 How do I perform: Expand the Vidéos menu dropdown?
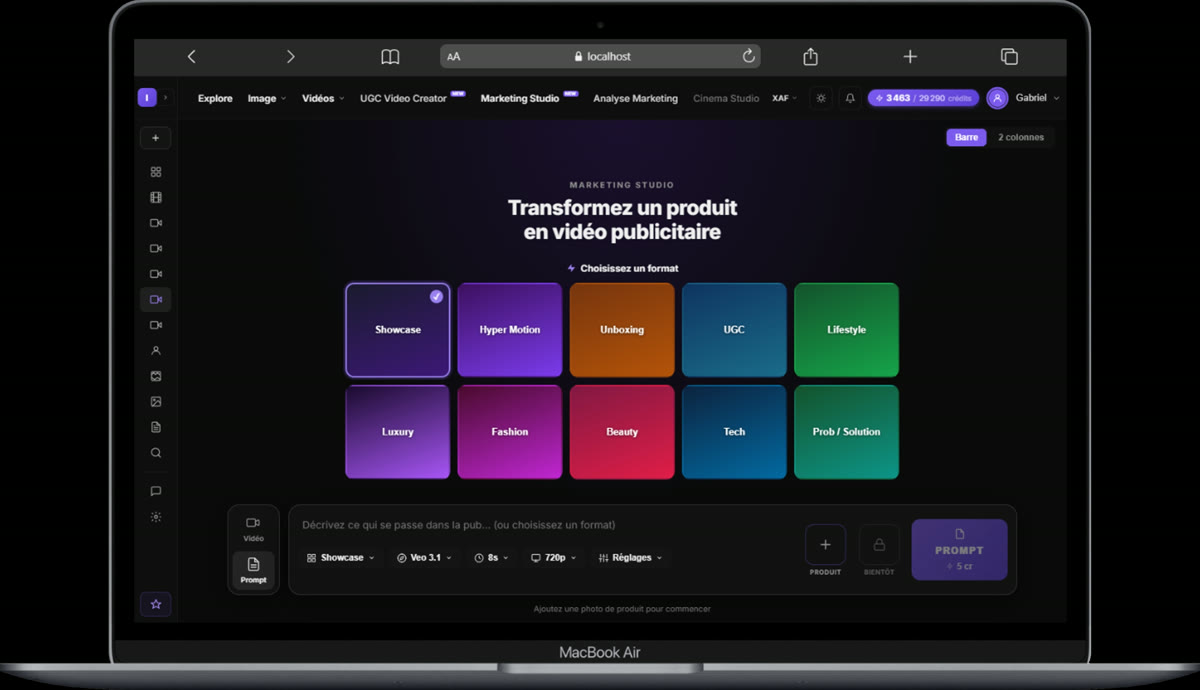(x=323, y=98)
